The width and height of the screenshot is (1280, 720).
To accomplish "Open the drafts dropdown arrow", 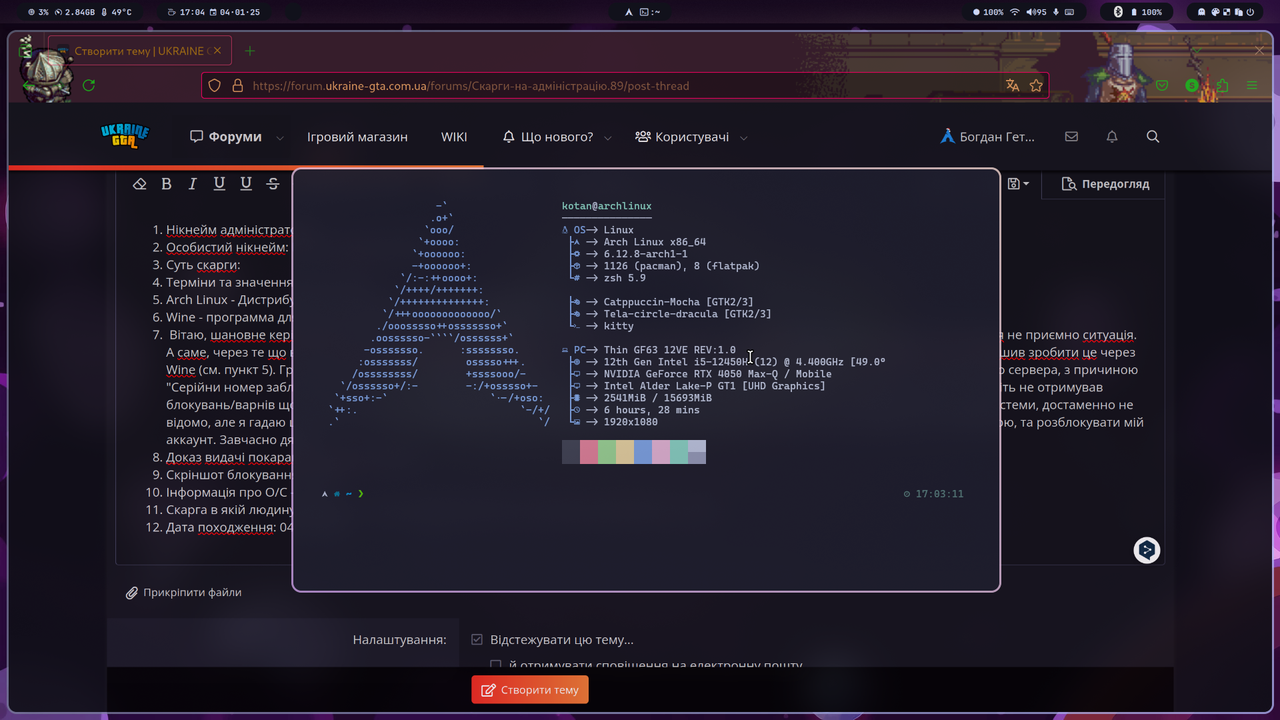I will 1026,184.
